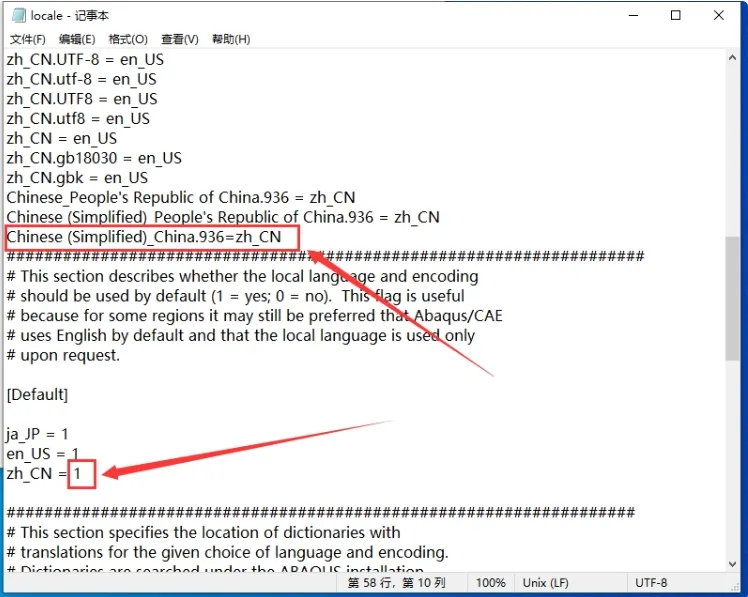Maximize the locale Notepad window
This screenshot has width=748, height=597.
coord(675,16)
